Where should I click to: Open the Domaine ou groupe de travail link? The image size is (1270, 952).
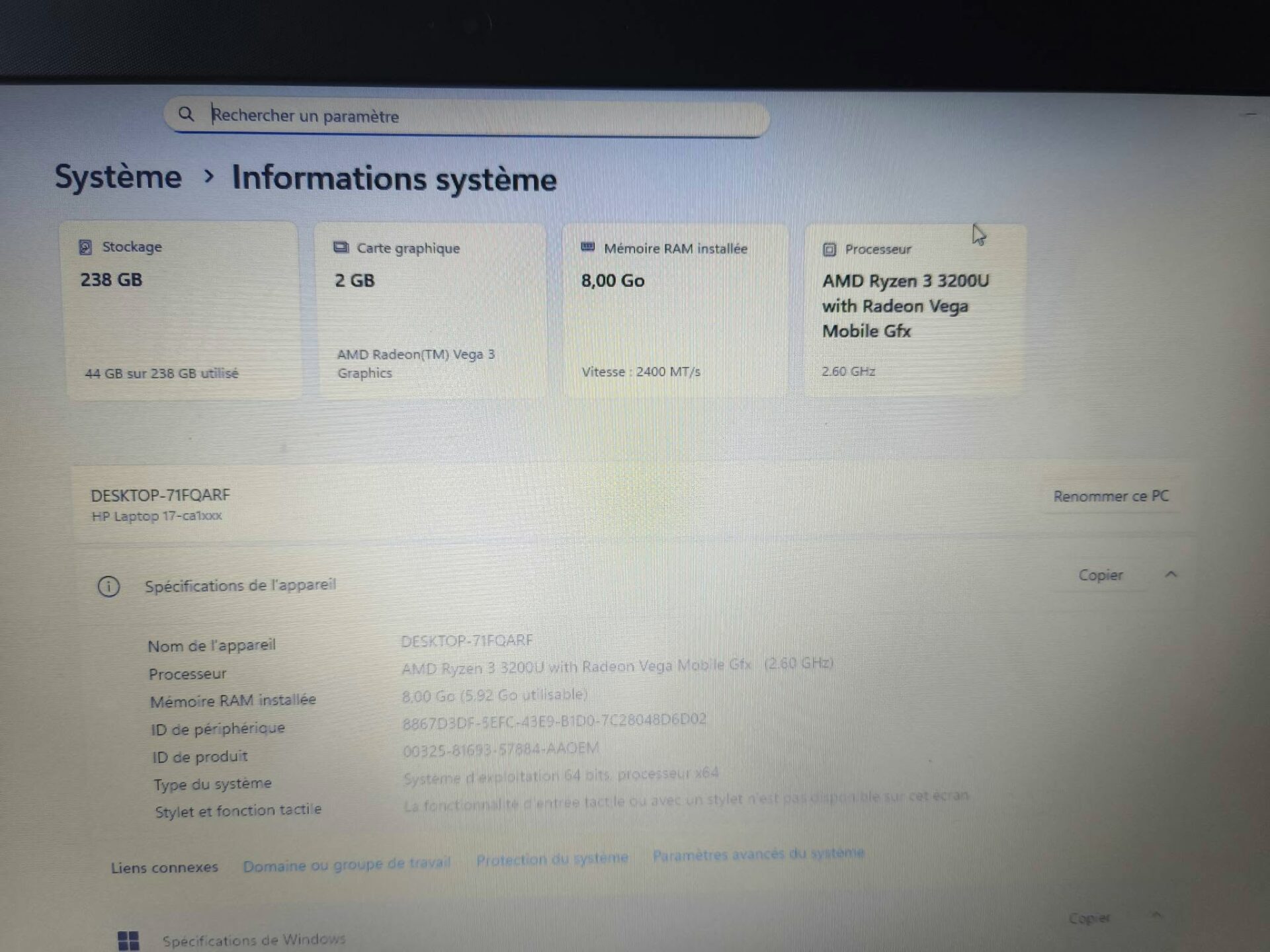[346, 865]
